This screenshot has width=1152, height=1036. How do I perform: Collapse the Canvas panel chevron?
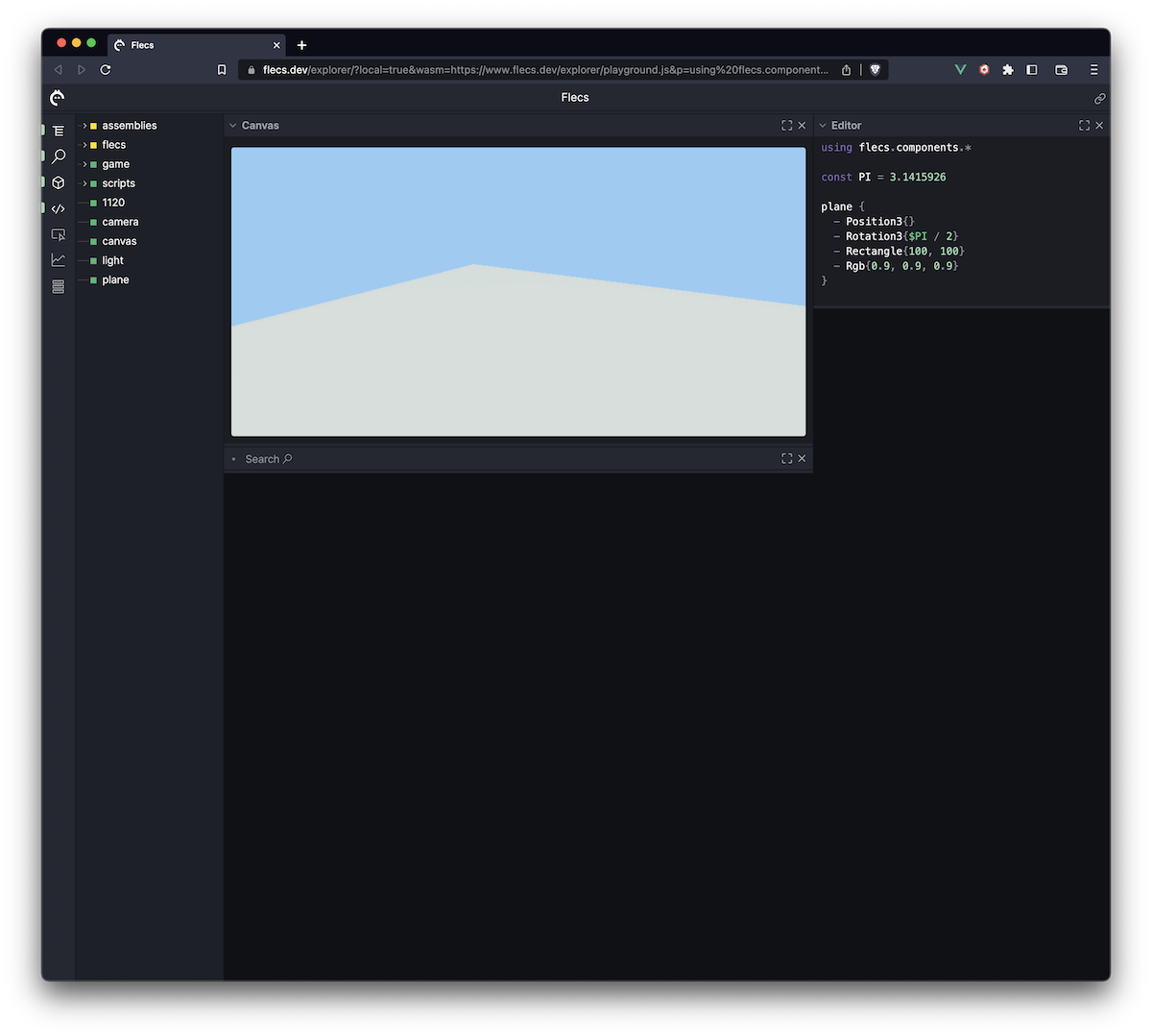[x=232, y=126]
